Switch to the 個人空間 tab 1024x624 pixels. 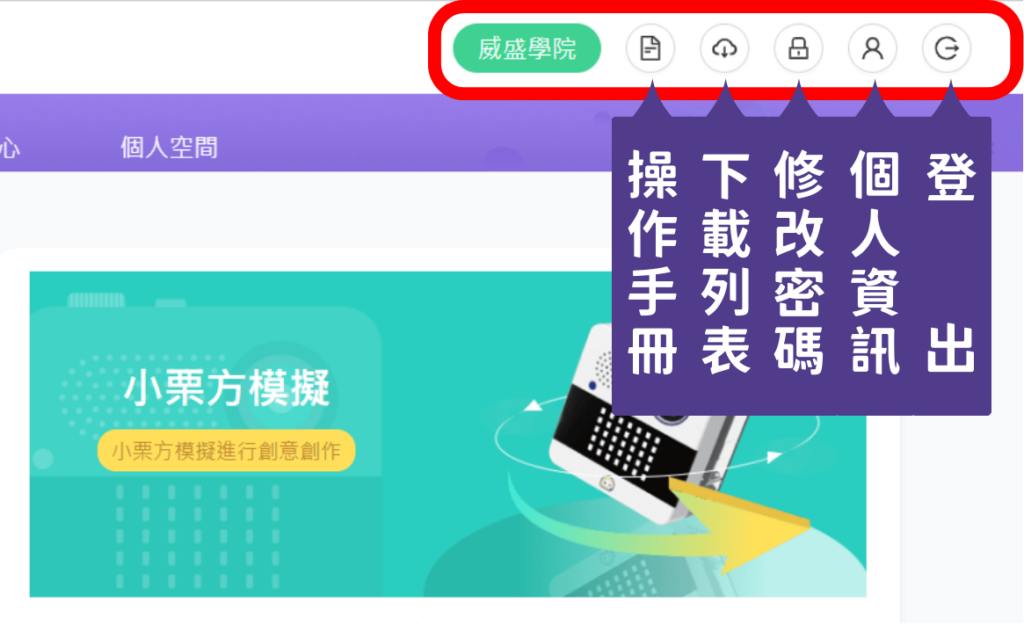click(x=168, y=148)
